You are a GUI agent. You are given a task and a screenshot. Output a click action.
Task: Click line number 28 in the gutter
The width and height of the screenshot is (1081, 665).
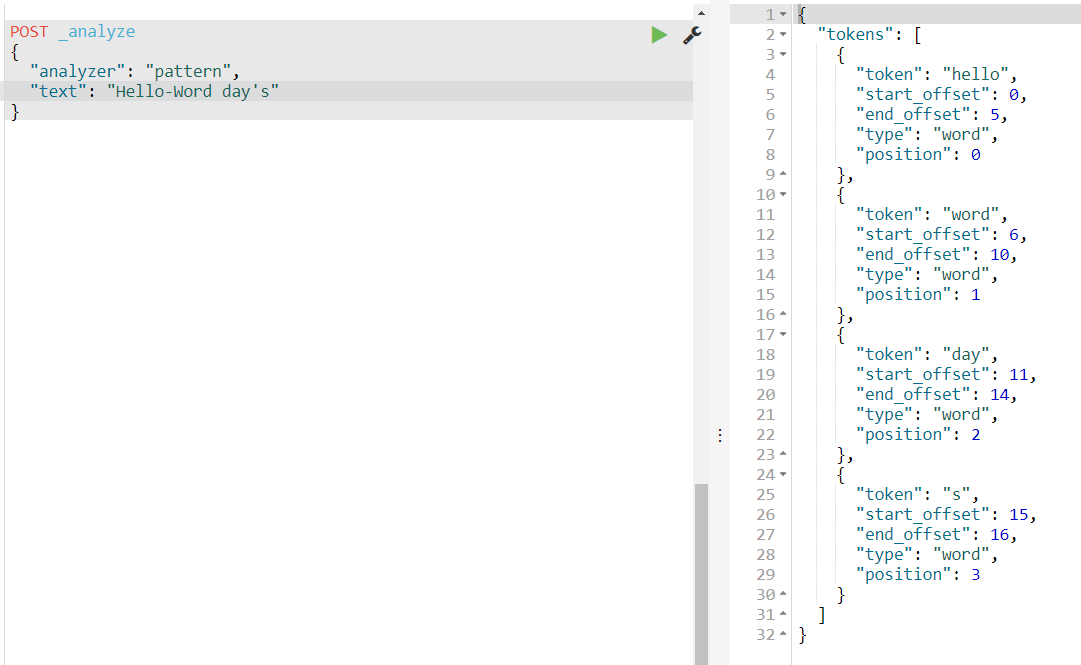pyautogui.click(x=765, y=554)
